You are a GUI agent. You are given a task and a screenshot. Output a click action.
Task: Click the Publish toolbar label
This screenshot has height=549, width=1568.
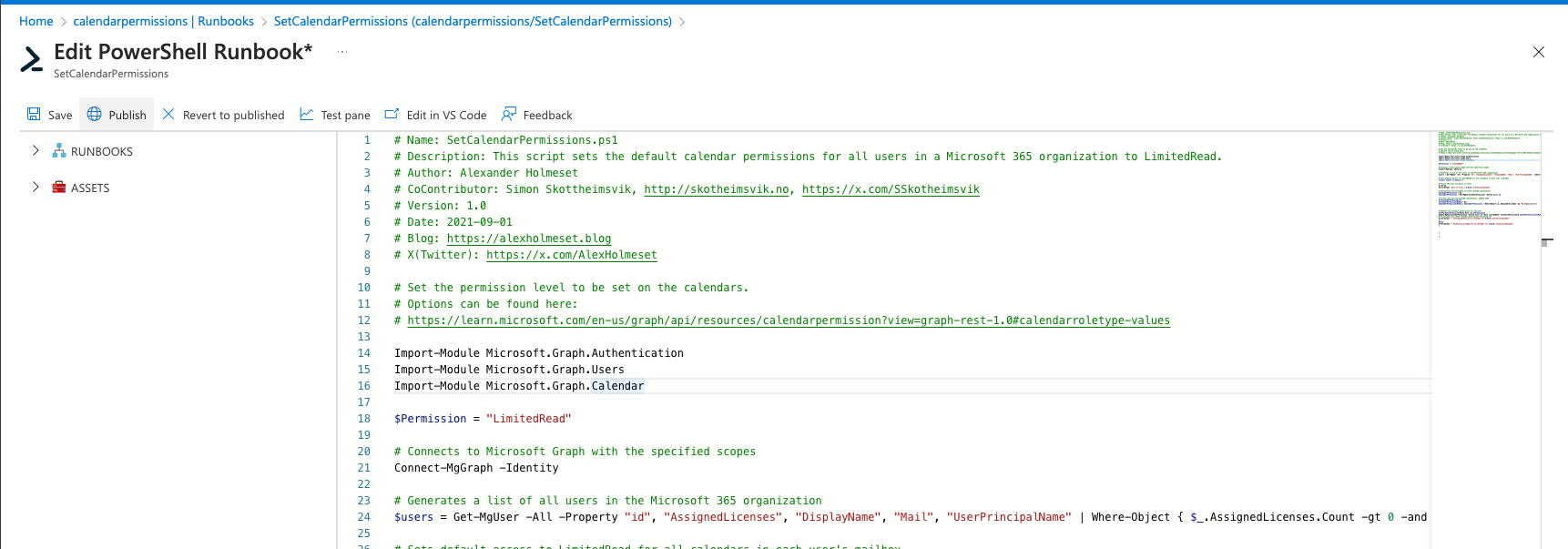point(127,116)
